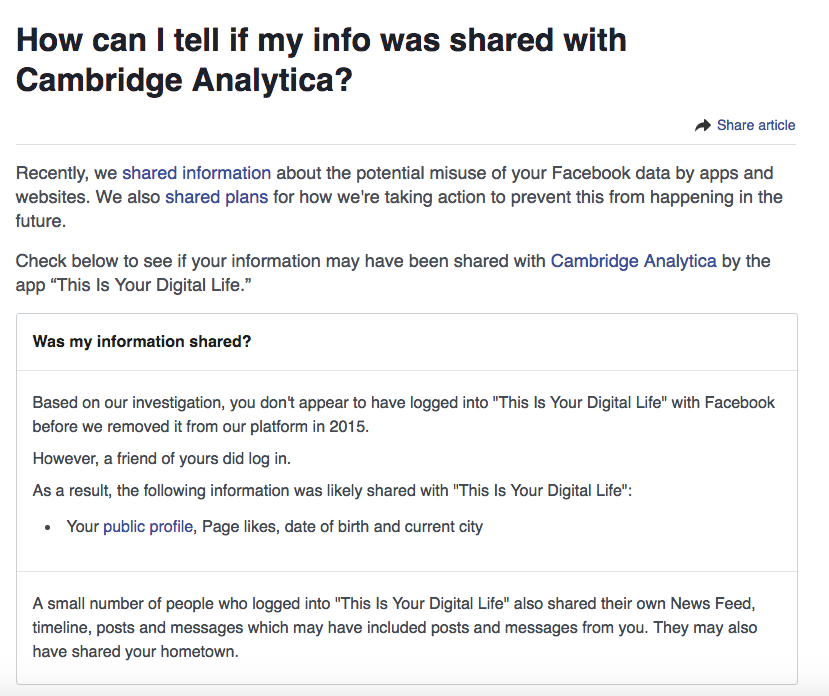Visit the "public profile" link

pyautogui.click(x=148, y=526)
